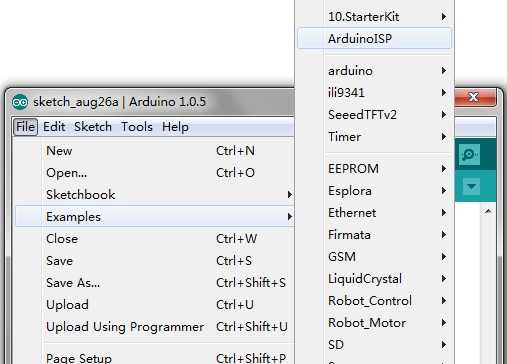Expand the Sketchbook submenu
Image resolution: width=507 pixels, height=364 pixels.
pyautogui.click(x=155, y=195)
